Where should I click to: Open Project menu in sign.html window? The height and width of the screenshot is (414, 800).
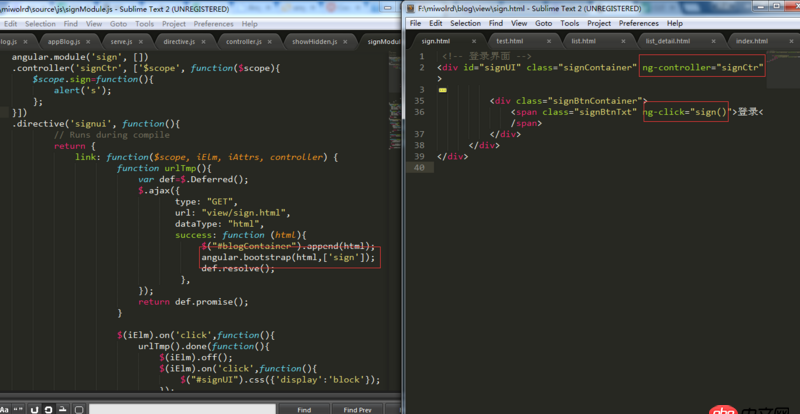[x=599, y=23]
